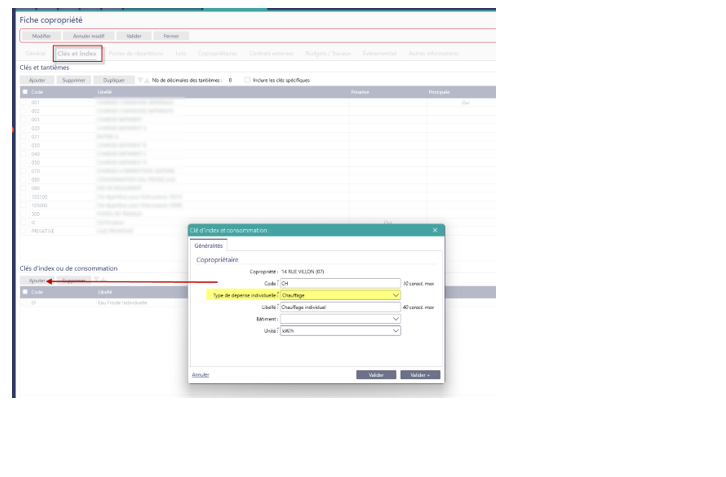
Task: Click the Libellé text field in the dialog
Action: (338, 307)
